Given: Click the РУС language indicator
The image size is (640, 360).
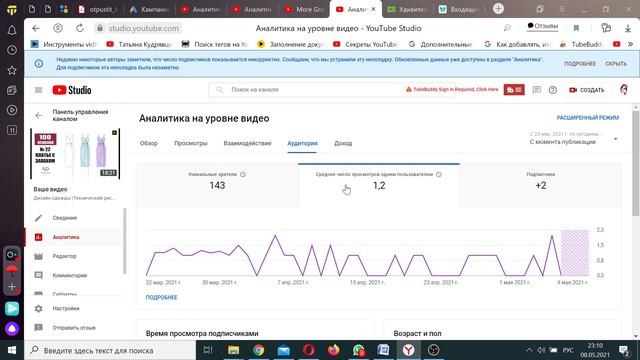Looking at the screenshot, I should click(568, 350).
